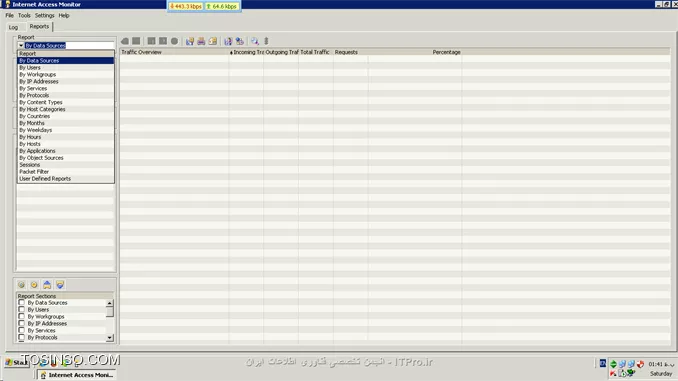Click the yellow export icon after the printer
The width and height of the screenshot is (678, 381).
point(213,41)
